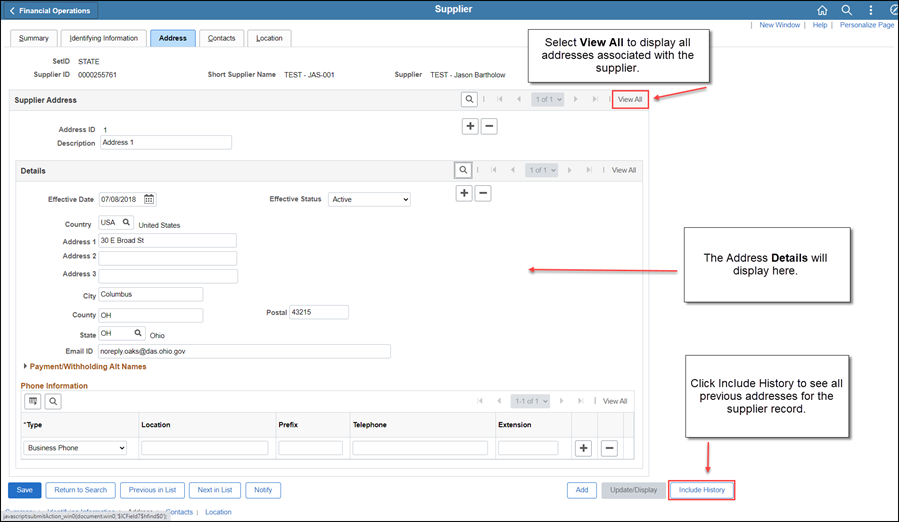Add a new Supplier Address row with plus

pos(470,126)
